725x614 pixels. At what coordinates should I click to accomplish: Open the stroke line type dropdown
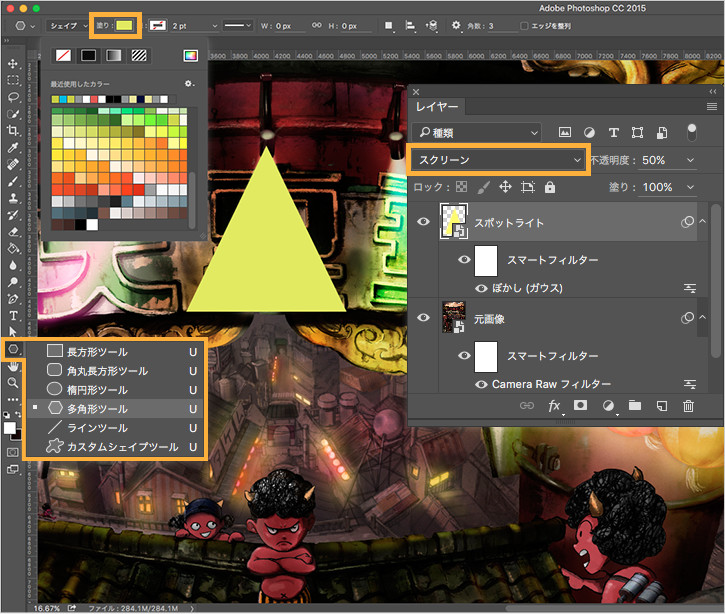pos(237,25)
